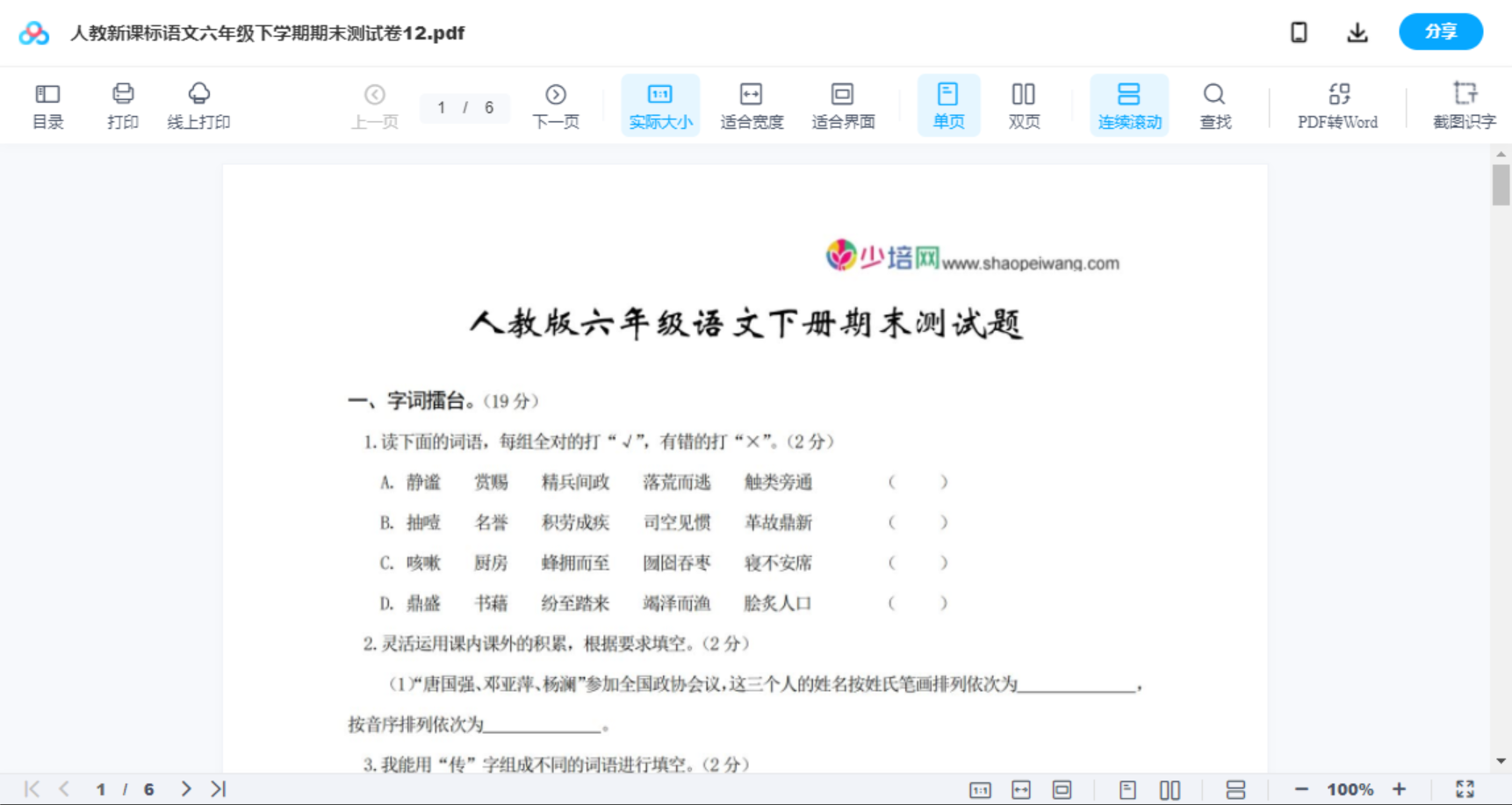Go to next page with 下一页

coord(556,104)
